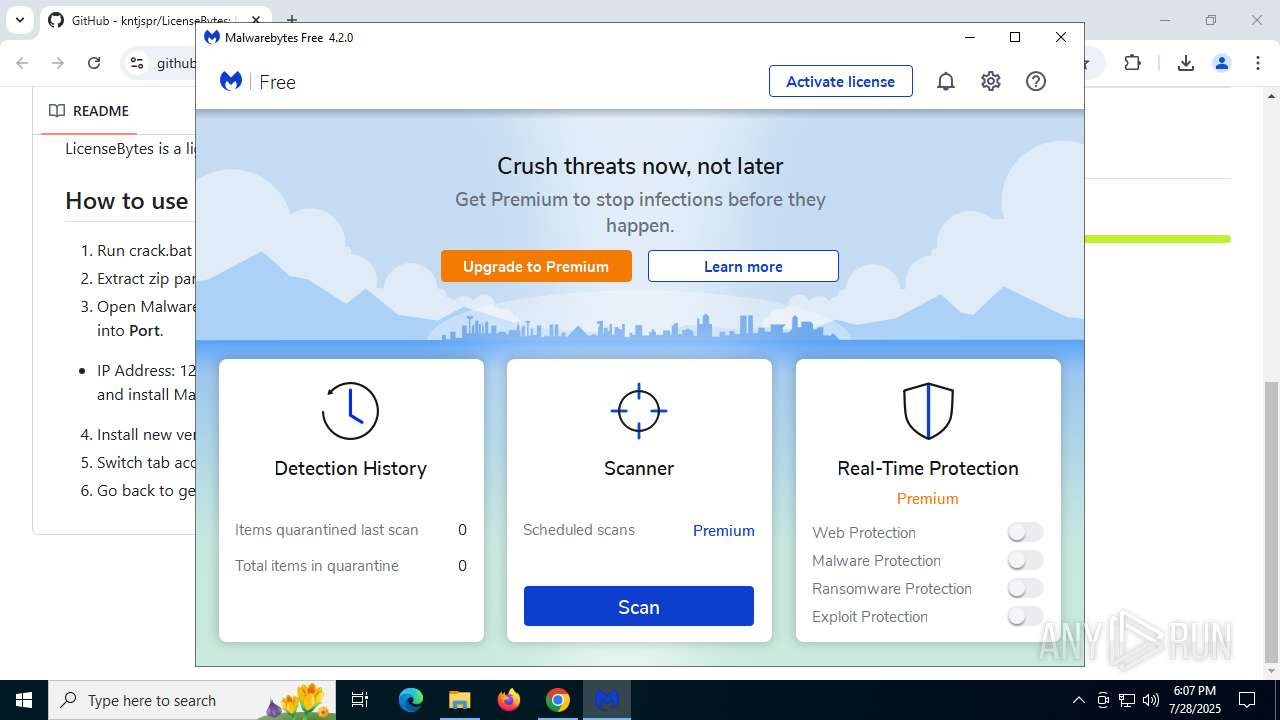Go forward in Chrome
This screenshot has height=720, width=1280.
(58, 63)
